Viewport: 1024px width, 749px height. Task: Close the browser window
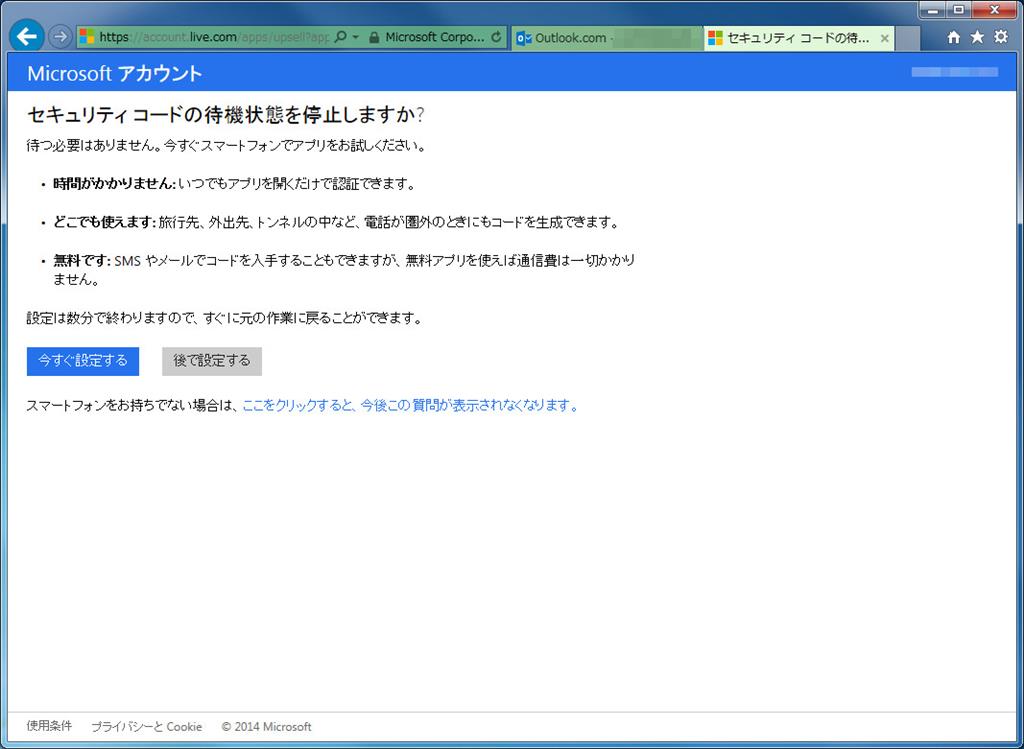994,10
